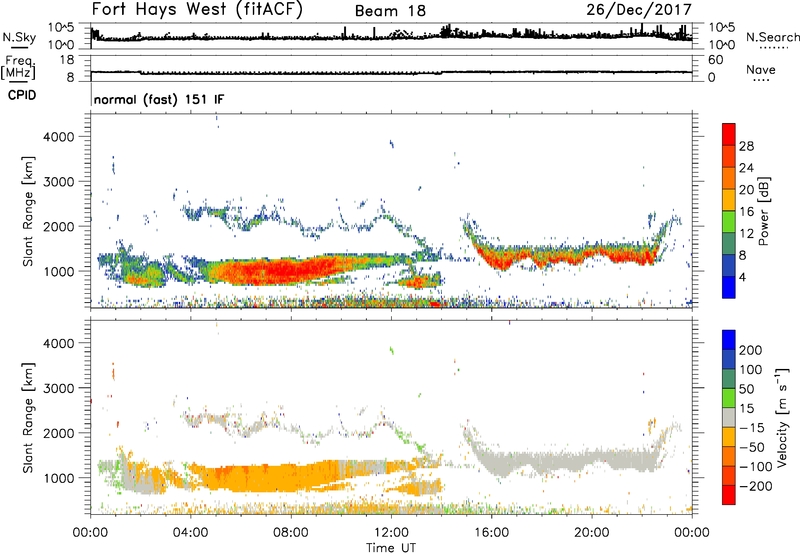The width and height of the screenshot is (800, 554).
Task: Click the '16' power color bar label
Action: (746, 212)
